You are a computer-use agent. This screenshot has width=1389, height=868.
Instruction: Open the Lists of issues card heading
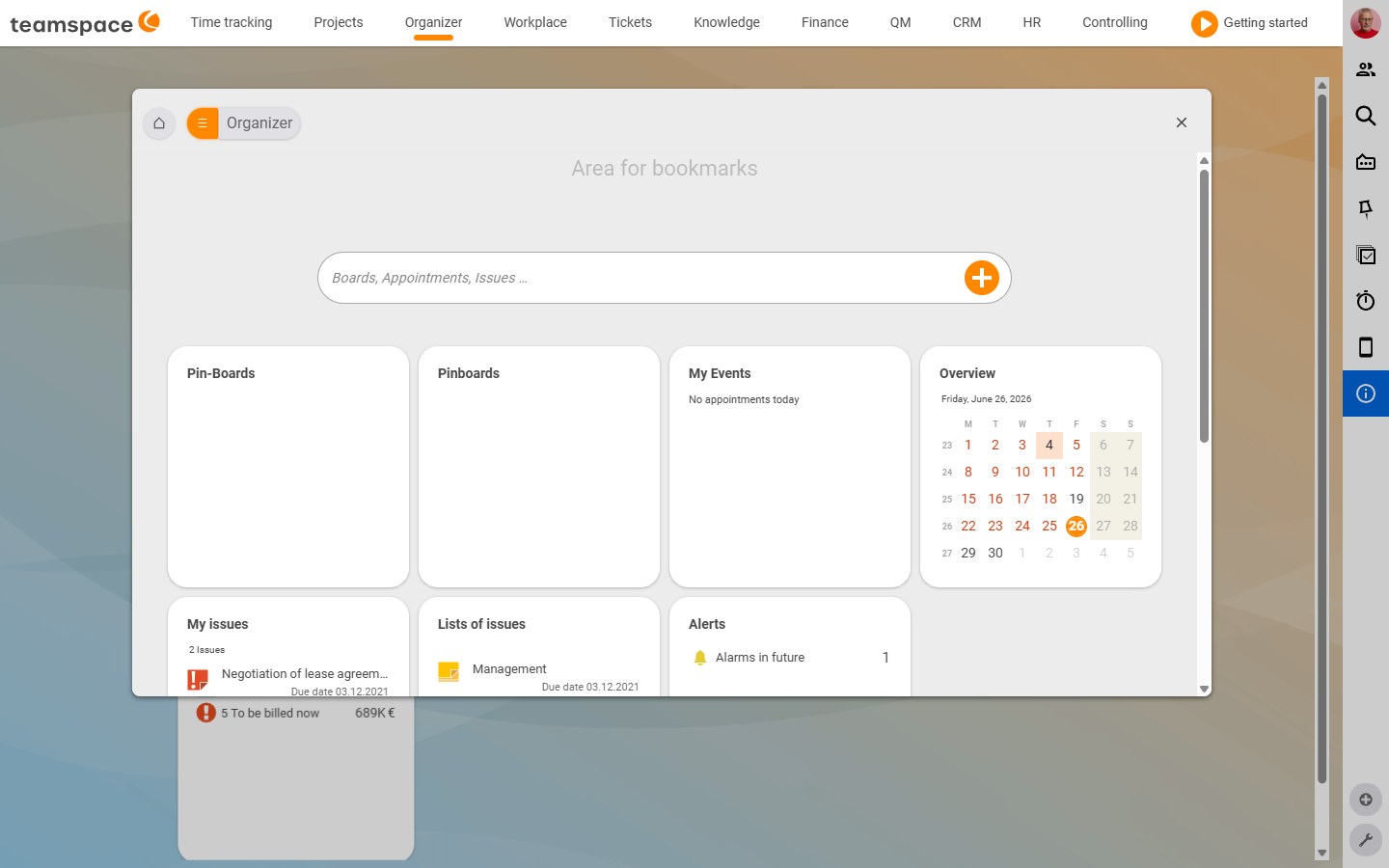point(481,624)
